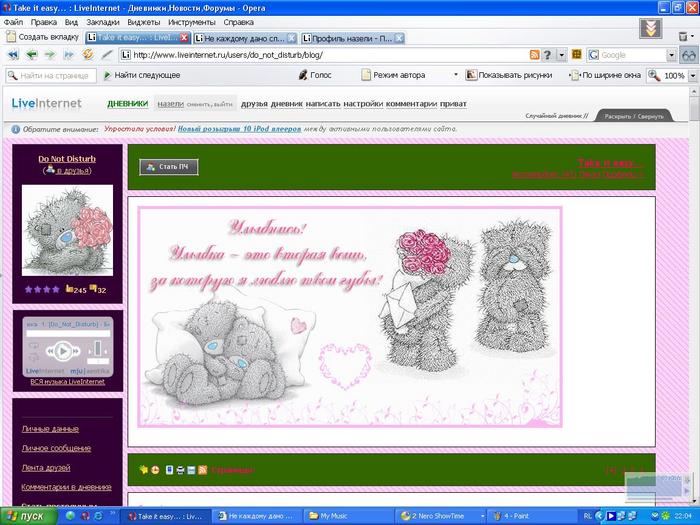The height and width of the screenshot is (525, 700).
Task: Click the info icon beside Обратите внимание
Action: pyautogui.click(x=16, y=129)
